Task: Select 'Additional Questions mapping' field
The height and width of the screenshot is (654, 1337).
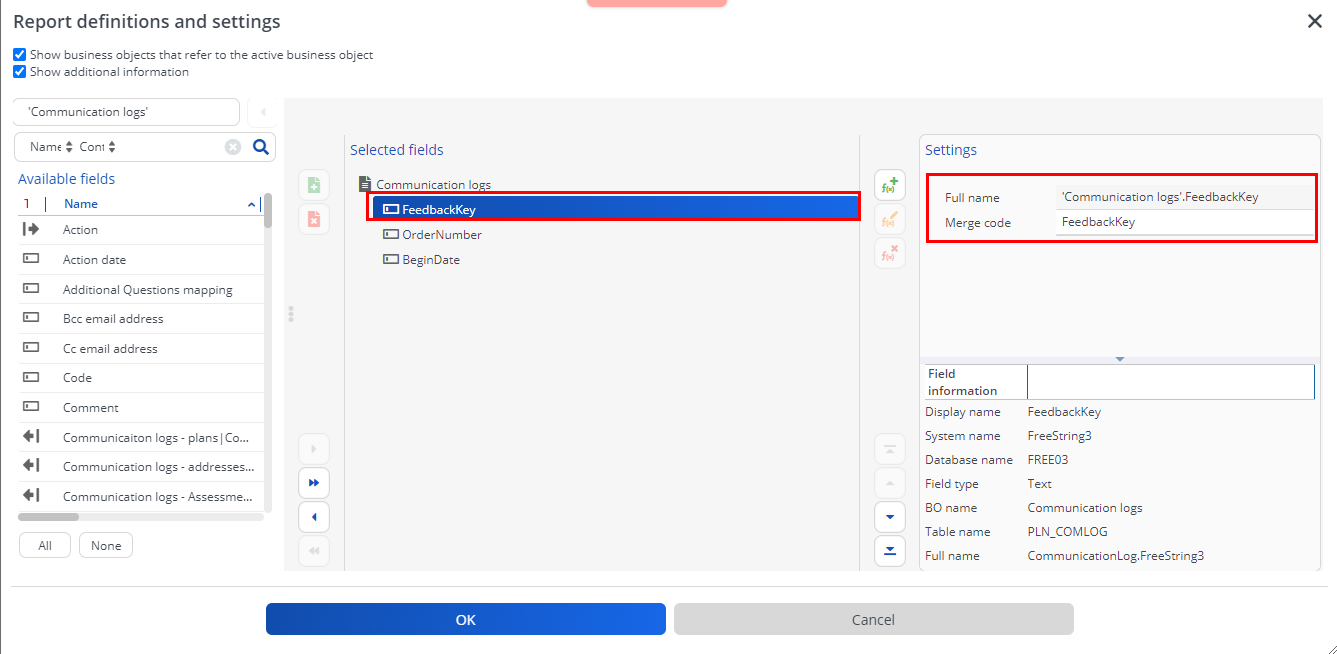Action: (140, 289)
